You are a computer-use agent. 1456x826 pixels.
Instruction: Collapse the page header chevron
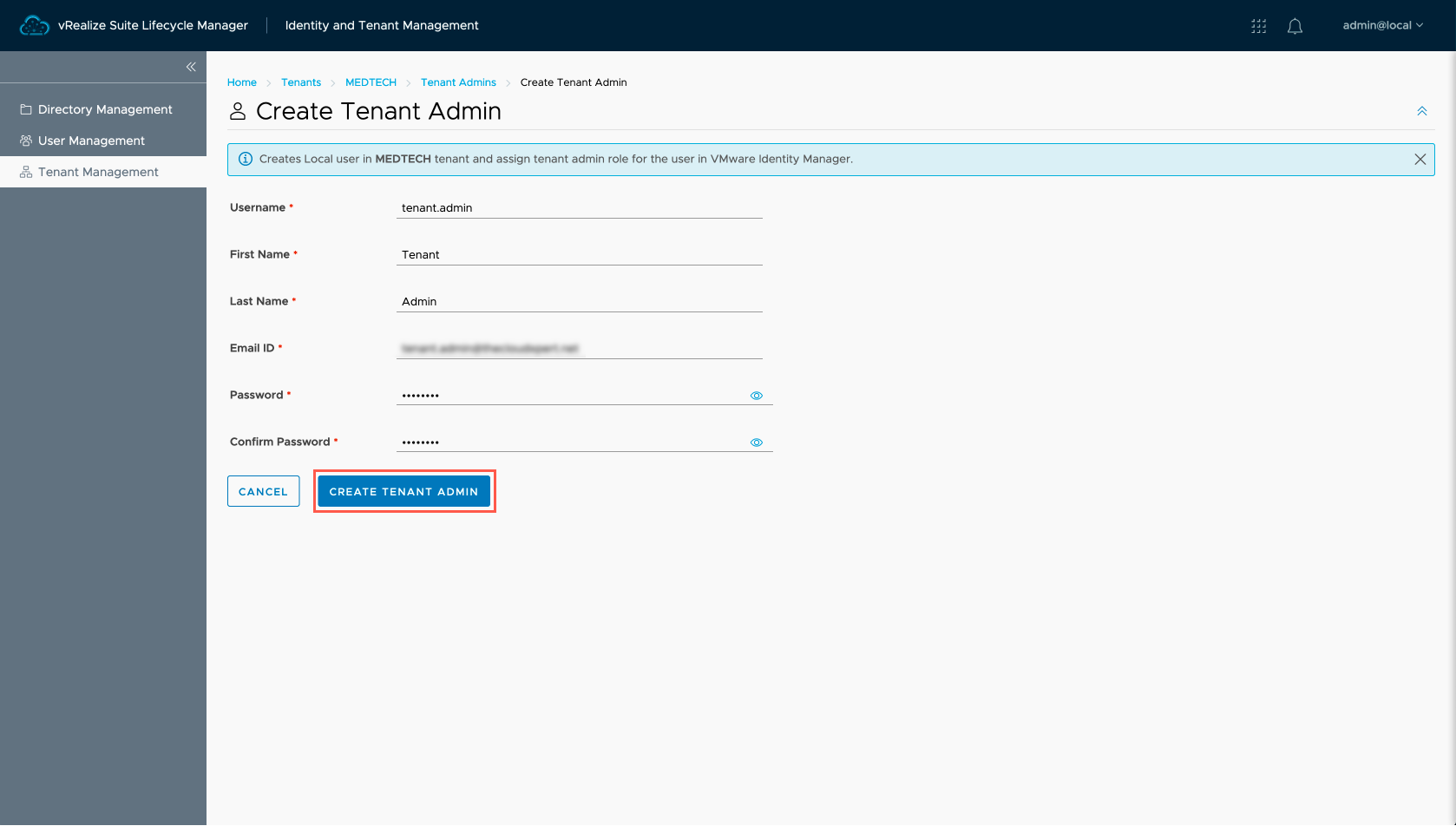[1421, 111]
